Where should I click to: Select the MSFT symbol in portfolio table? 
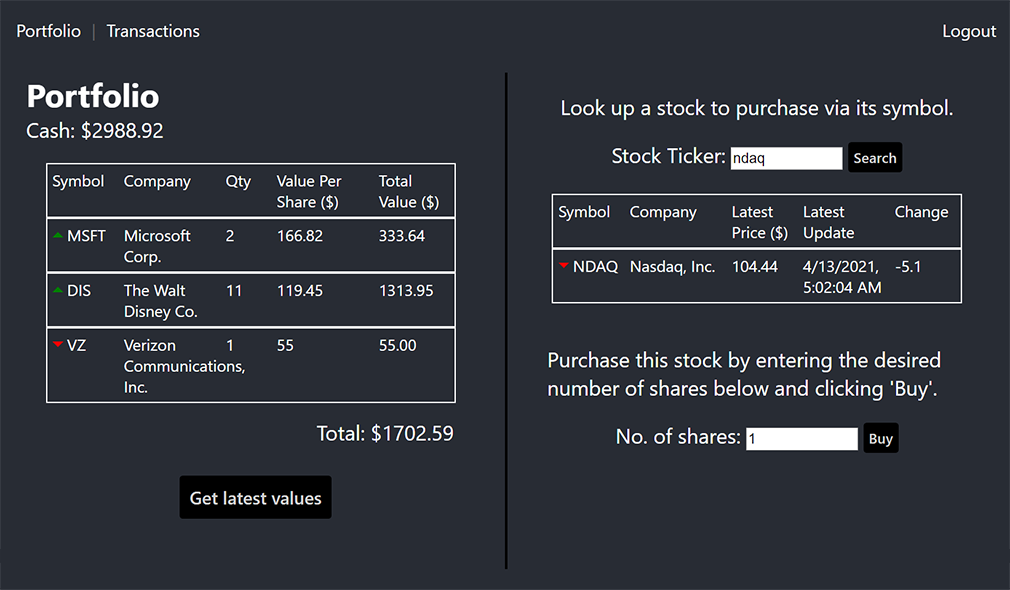tap(86, 236)
